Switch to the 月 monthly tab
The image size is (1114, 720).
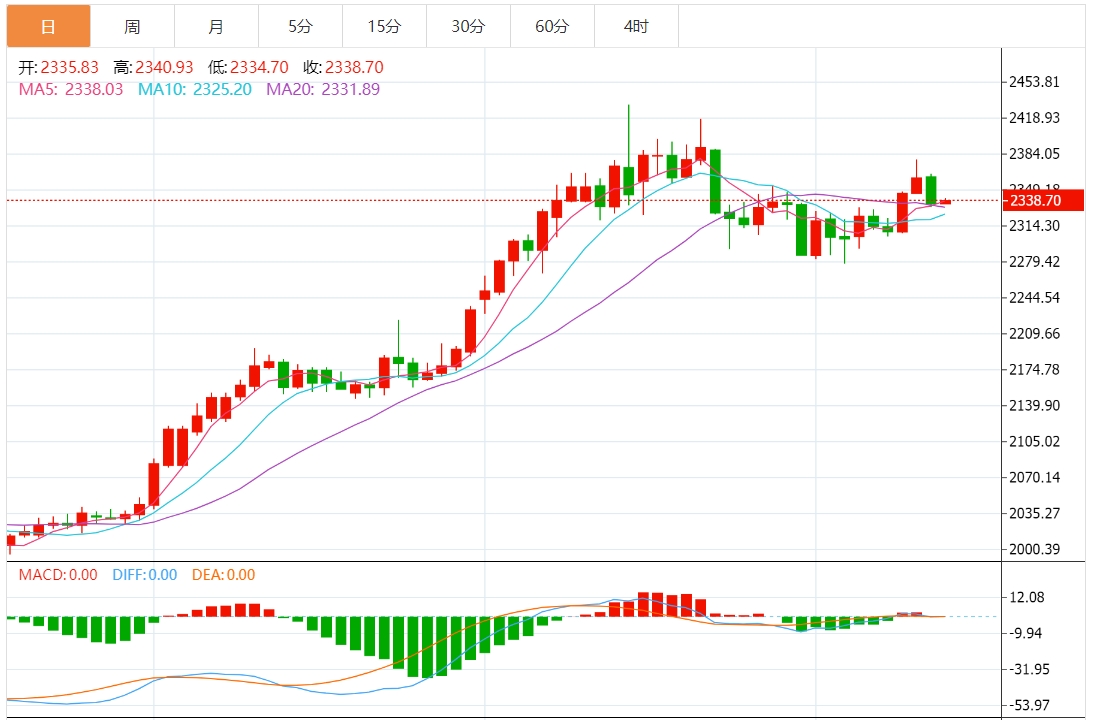(216, 26)
